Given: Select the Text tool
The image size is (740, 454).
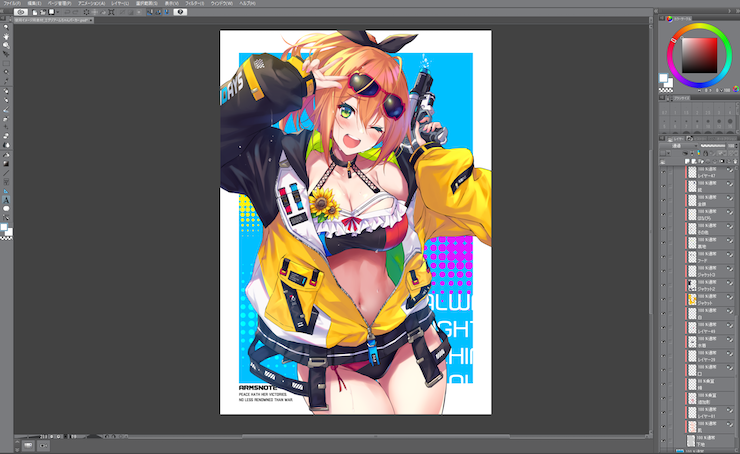Looking at the screenshot, I should point(6,200).
